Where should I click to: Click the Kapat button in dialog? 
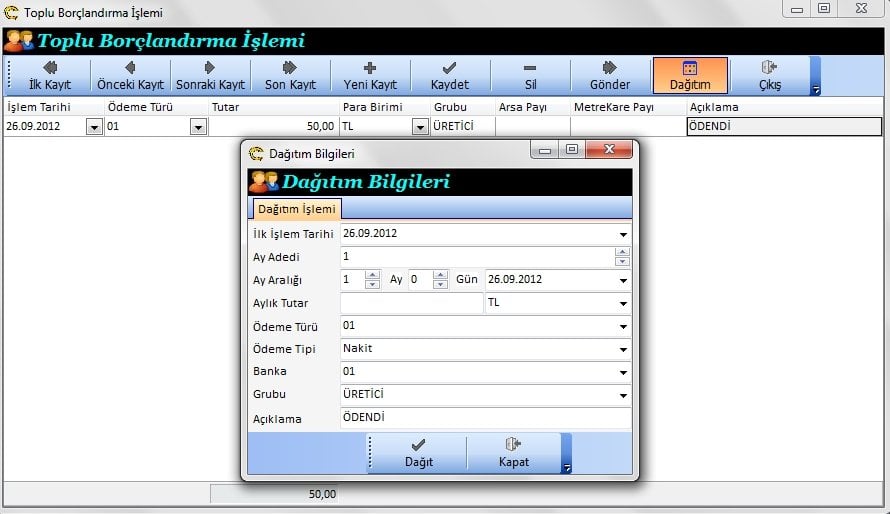click(514, 453)
